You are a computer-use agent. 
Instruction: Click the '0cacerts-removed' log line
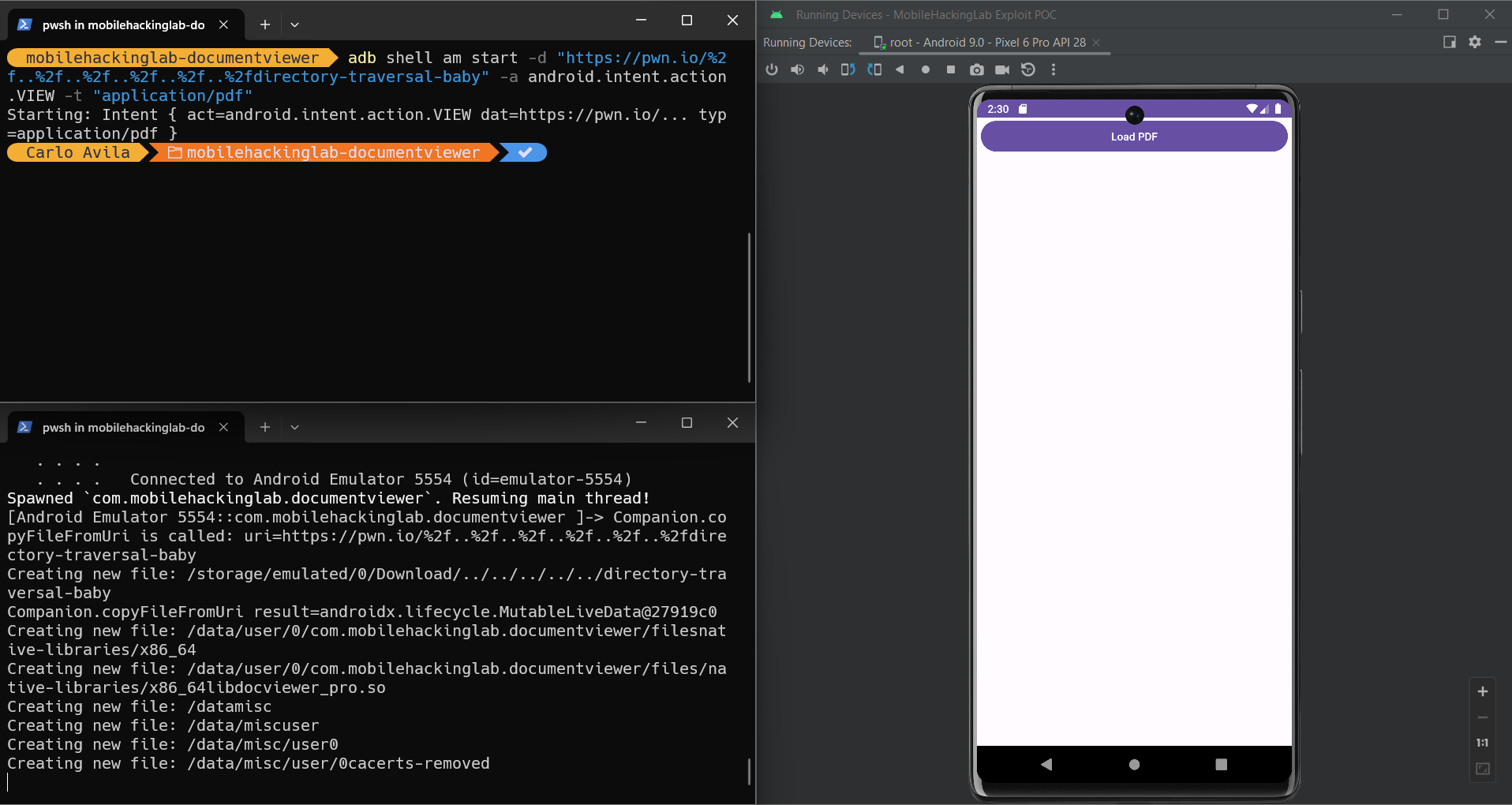pos(249,763)
